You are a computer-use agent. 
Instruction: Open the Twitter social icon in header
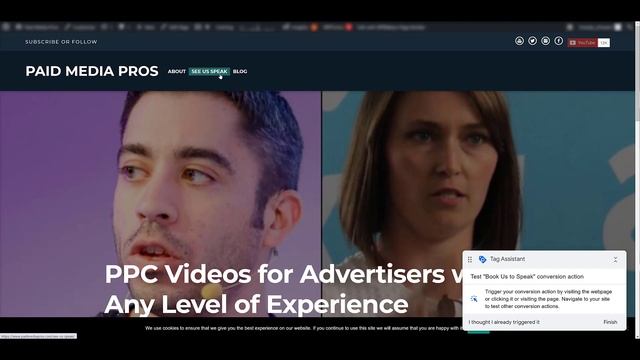[x=532, y=41]
